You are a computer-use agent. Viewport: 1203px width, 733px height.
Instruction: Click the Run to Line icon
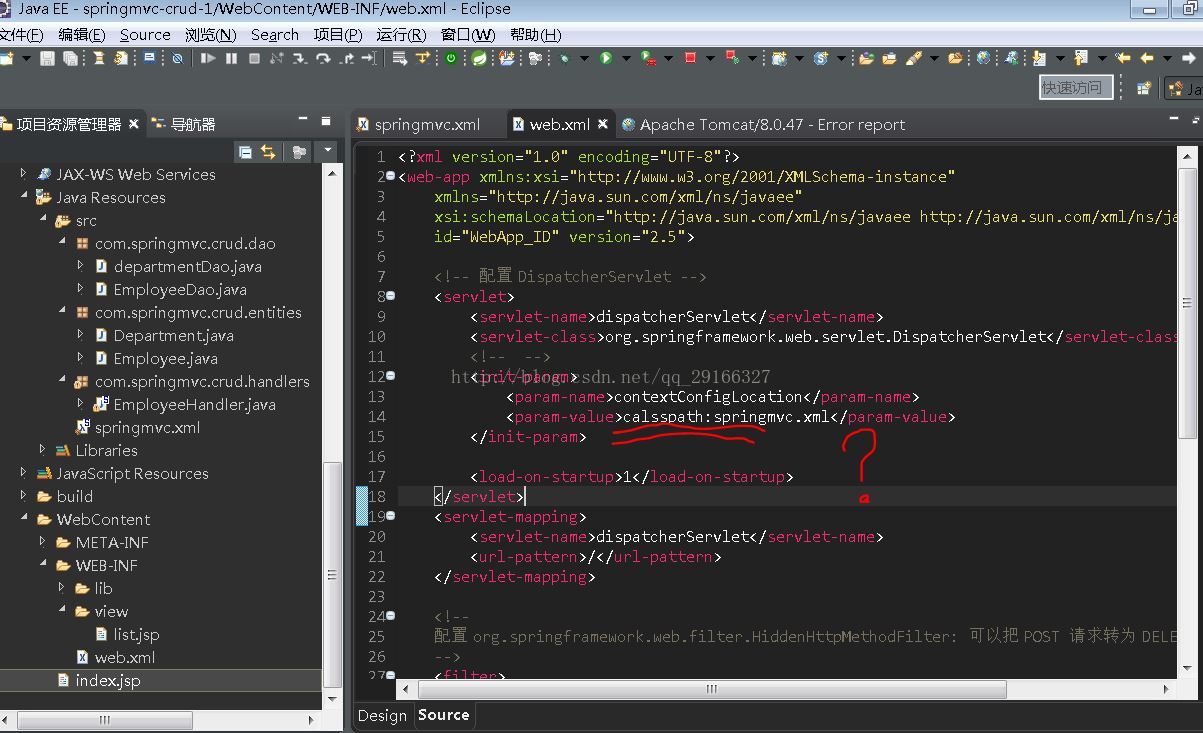[x=369, y=59]
